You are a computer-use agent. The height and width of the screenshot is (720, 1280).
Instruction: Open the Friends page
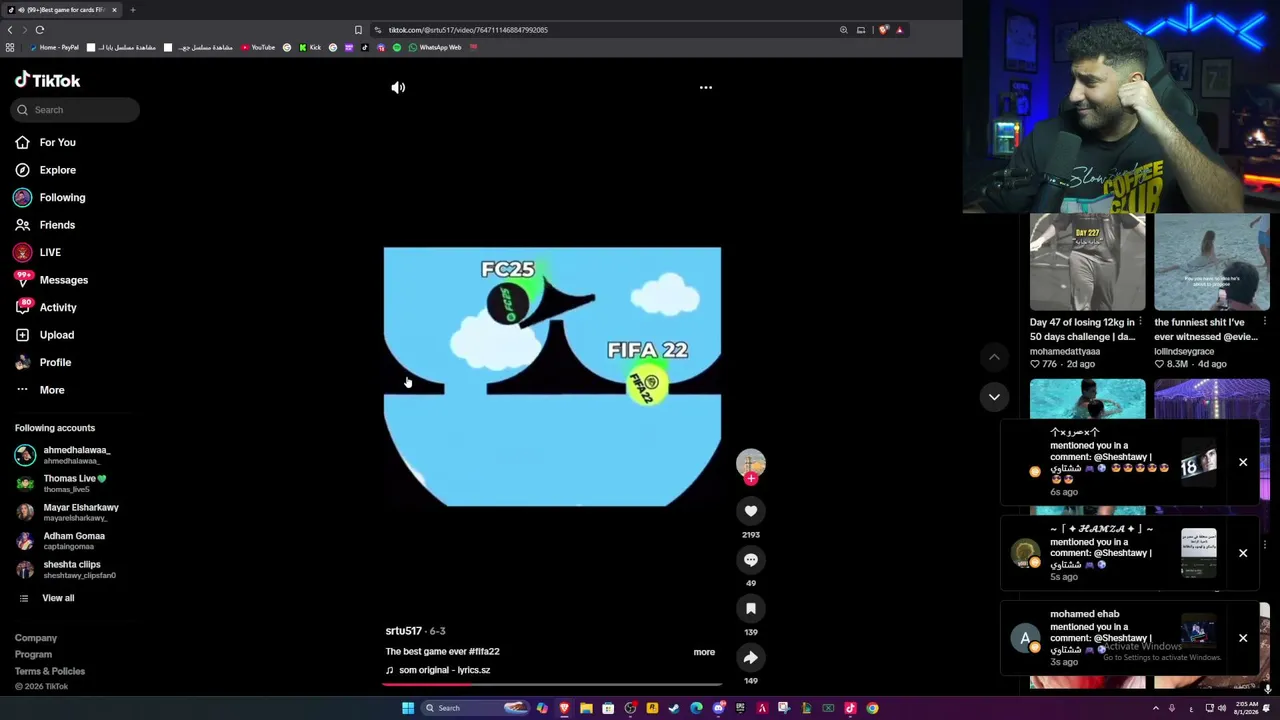click(46, 225)
